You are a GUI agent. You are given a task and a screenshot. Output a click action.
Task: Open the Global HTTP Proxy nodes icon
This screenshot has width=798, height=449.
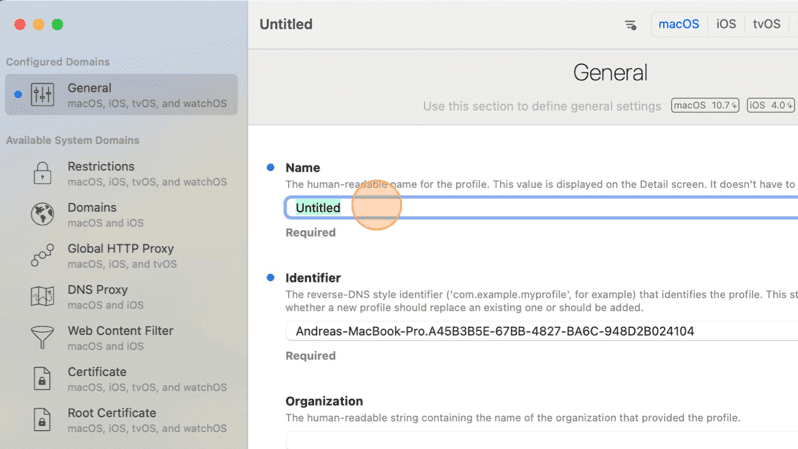point(42,255)
